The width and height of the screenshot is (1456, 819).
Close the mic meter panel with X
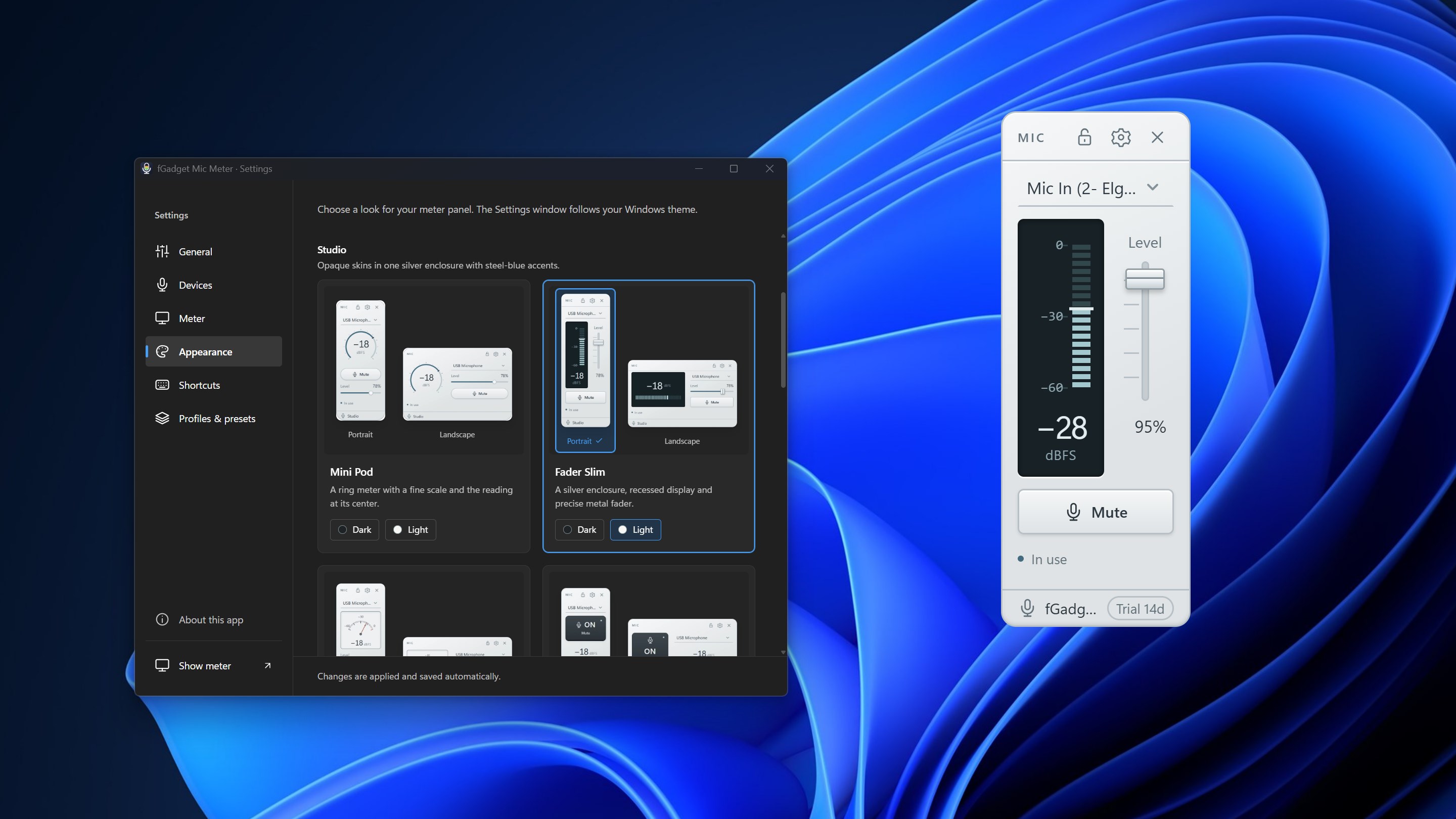[1157, 138]
